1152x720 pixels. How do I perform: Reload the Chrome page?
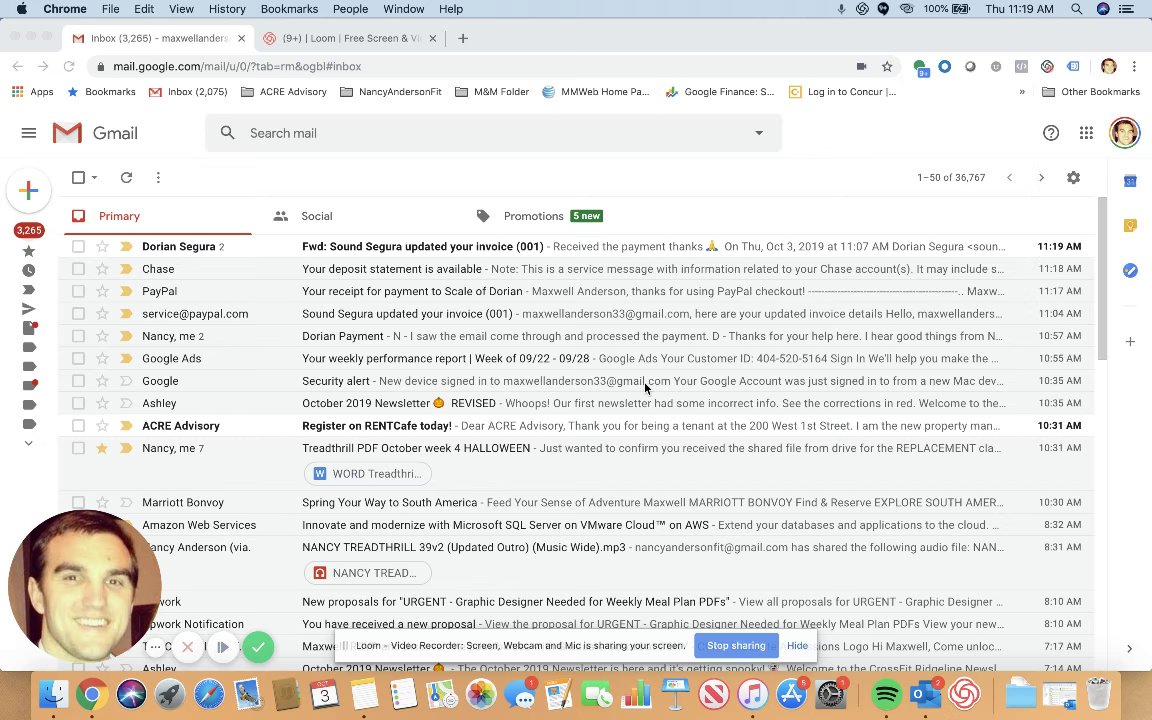coord(69,66)
